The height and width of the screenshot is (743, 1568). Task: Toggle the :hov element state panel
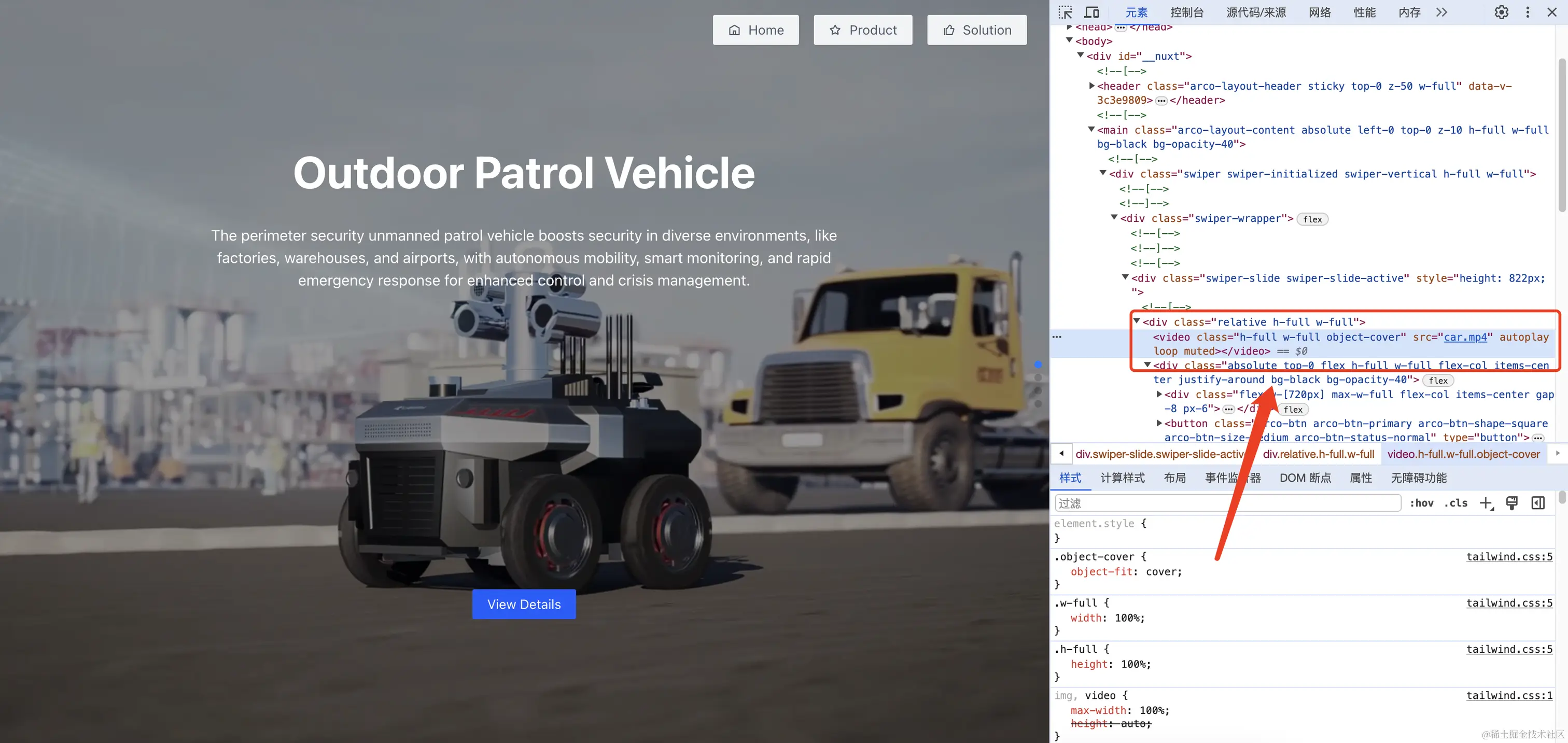(1421, 503)
